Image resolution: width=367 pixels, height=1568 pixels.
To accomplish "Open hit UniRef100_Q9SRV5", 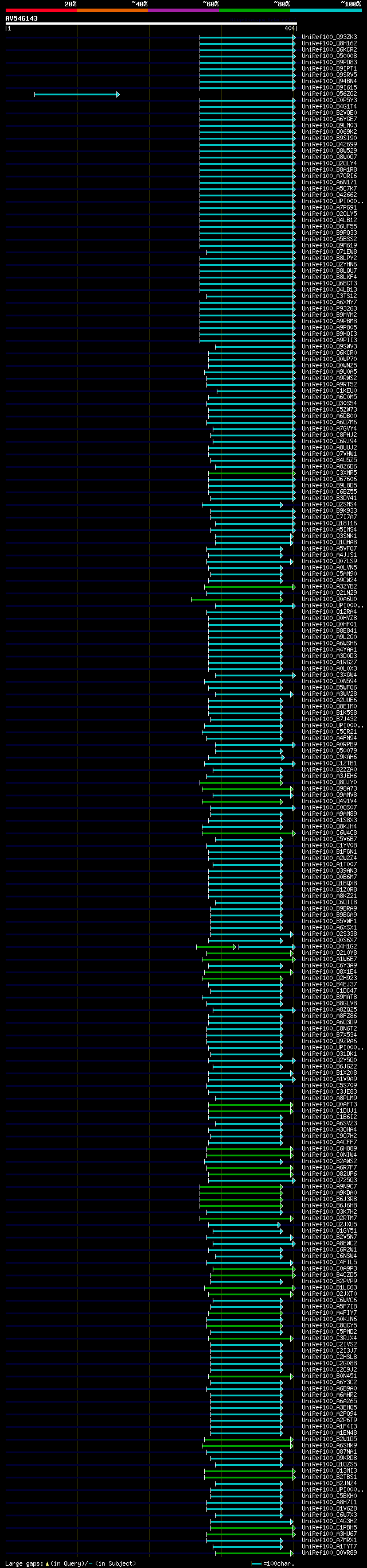I will pyautogui.click(x=329, y=75).
